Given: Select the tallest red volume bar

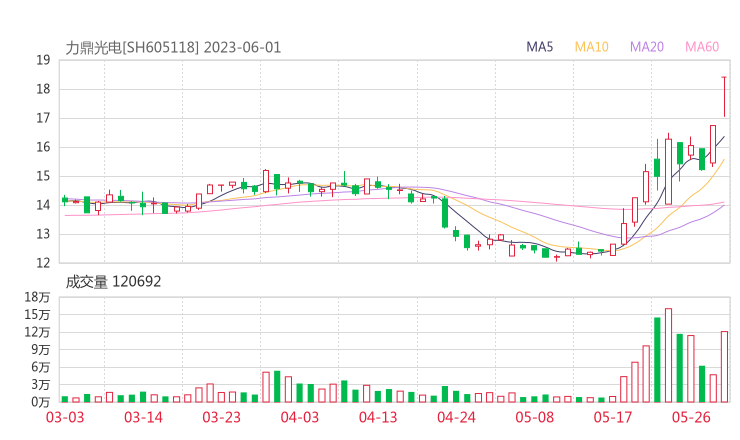Looking at the screenshot, I should 668,355.
